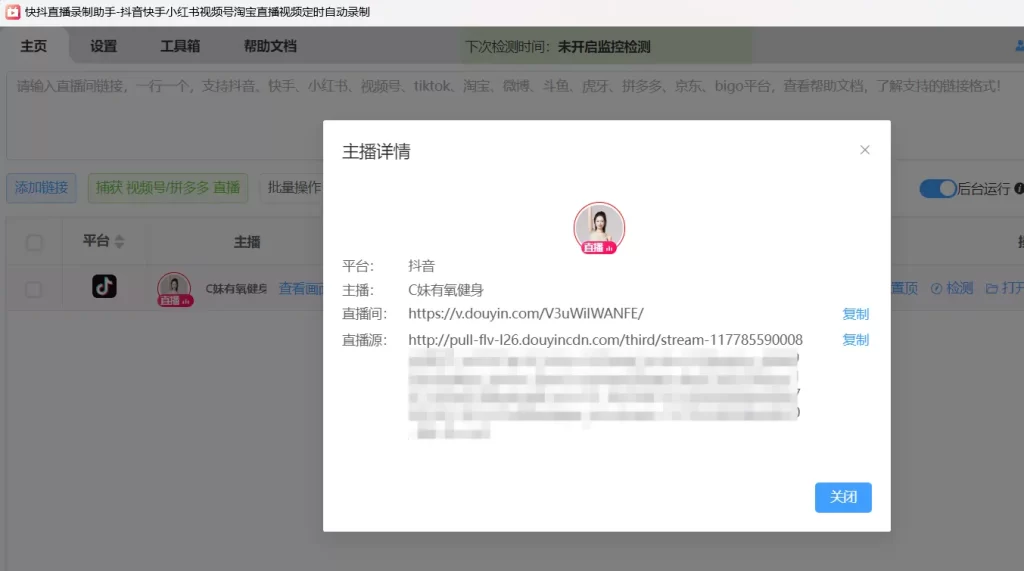Tick the checkbox for the C妹有氧健身 row
The image size is (1024, 571).
click(x=34, y=289)
